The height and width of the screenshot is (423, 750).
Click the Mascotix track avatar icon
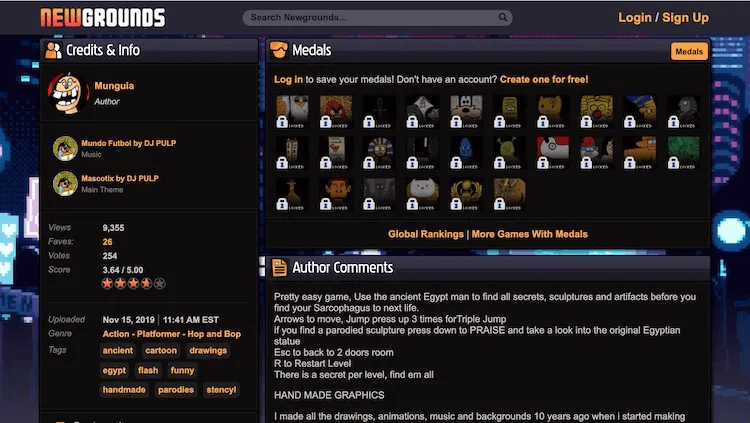coord(65,184)
